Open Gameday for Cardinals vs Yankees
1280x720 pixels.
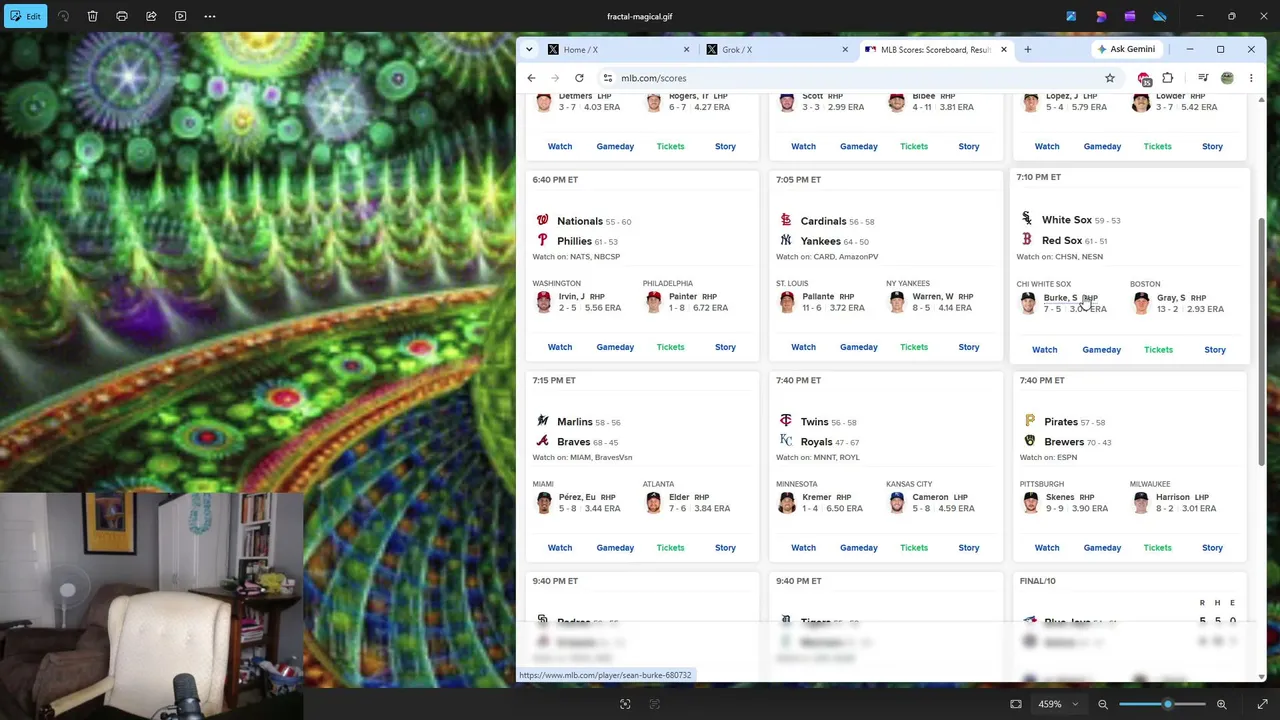click(859, 347)
